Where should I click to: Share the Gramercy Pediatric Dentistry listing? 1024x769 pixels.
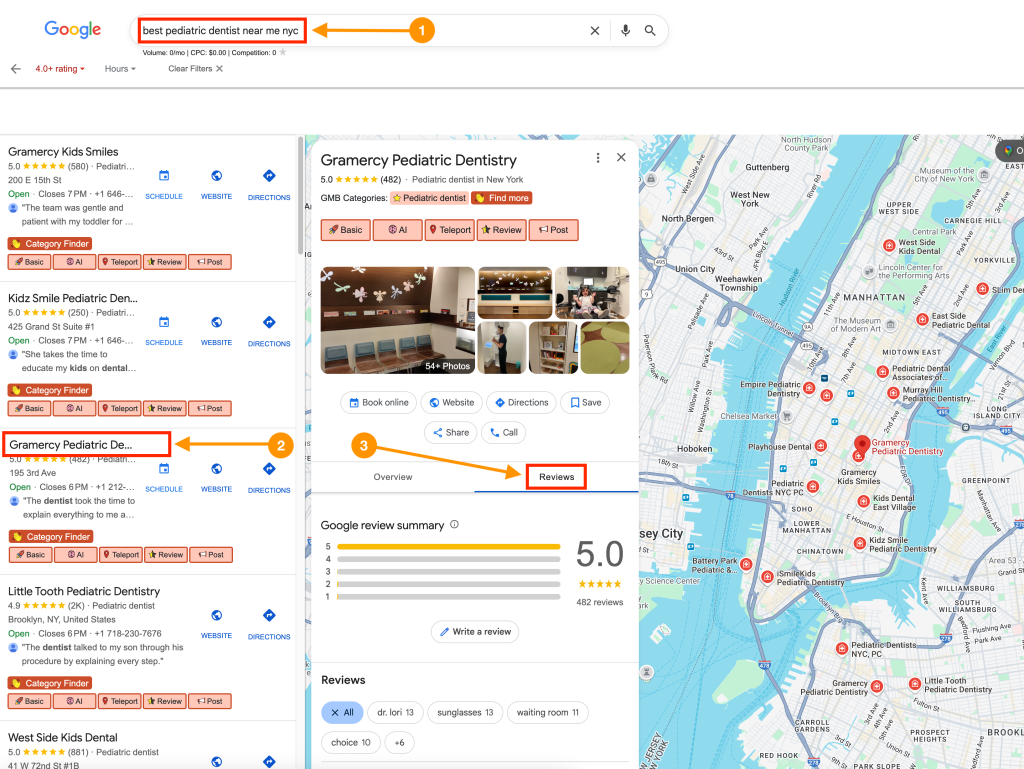click(451, 433)
